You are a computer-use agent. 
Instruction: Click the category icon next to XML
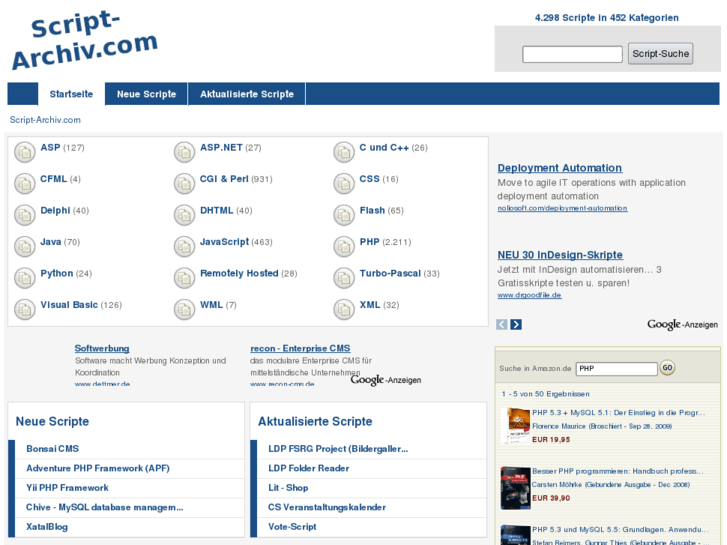[344, 309]
